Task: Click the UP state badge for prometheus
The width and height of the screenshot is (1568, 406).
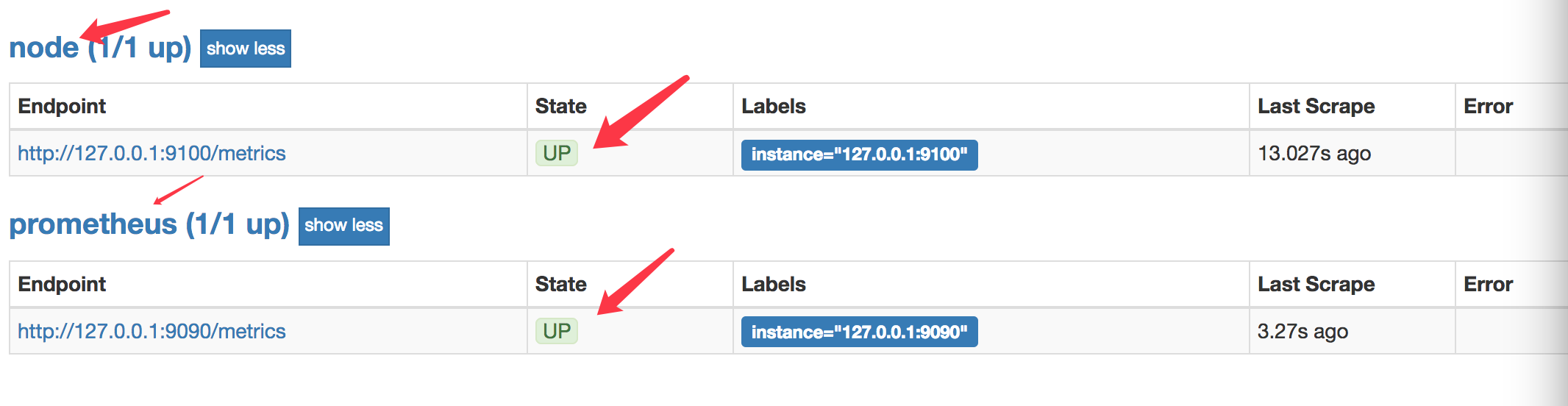Action: tap(557, 331)
